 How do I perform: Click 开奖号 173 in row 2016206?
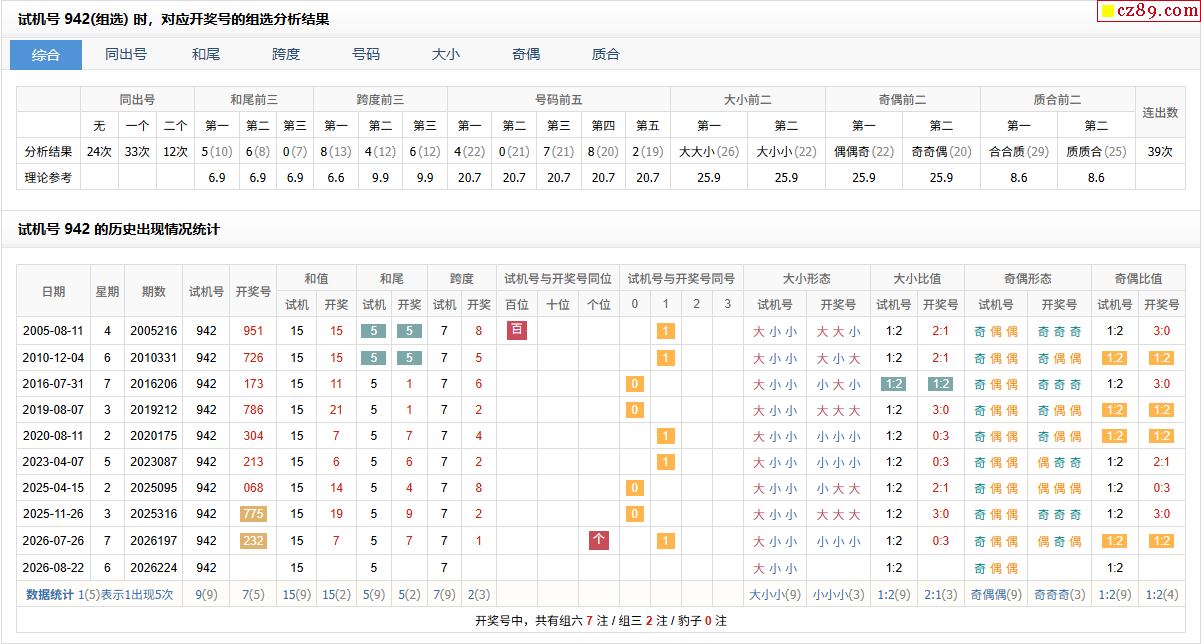click(253, 384)
